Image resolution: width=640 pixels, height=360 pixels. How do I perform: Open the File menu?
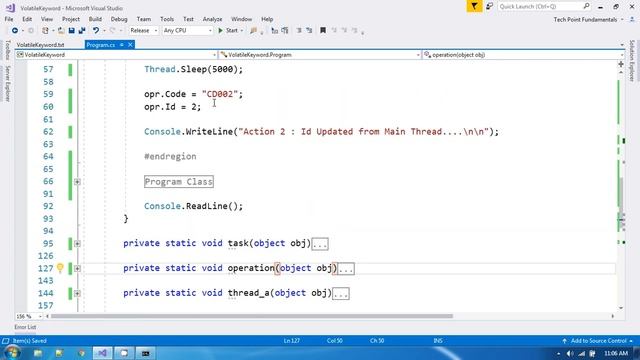[x=9, y=19]
